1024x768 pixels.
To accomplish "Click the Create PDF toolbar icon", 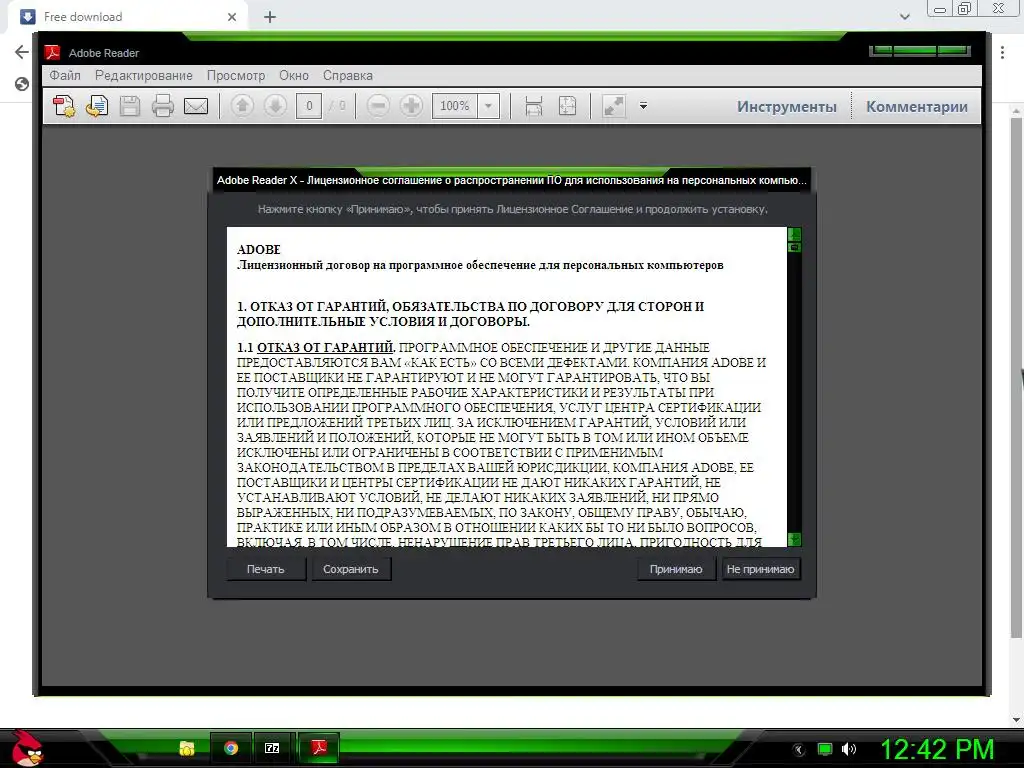I will [64, 106].
